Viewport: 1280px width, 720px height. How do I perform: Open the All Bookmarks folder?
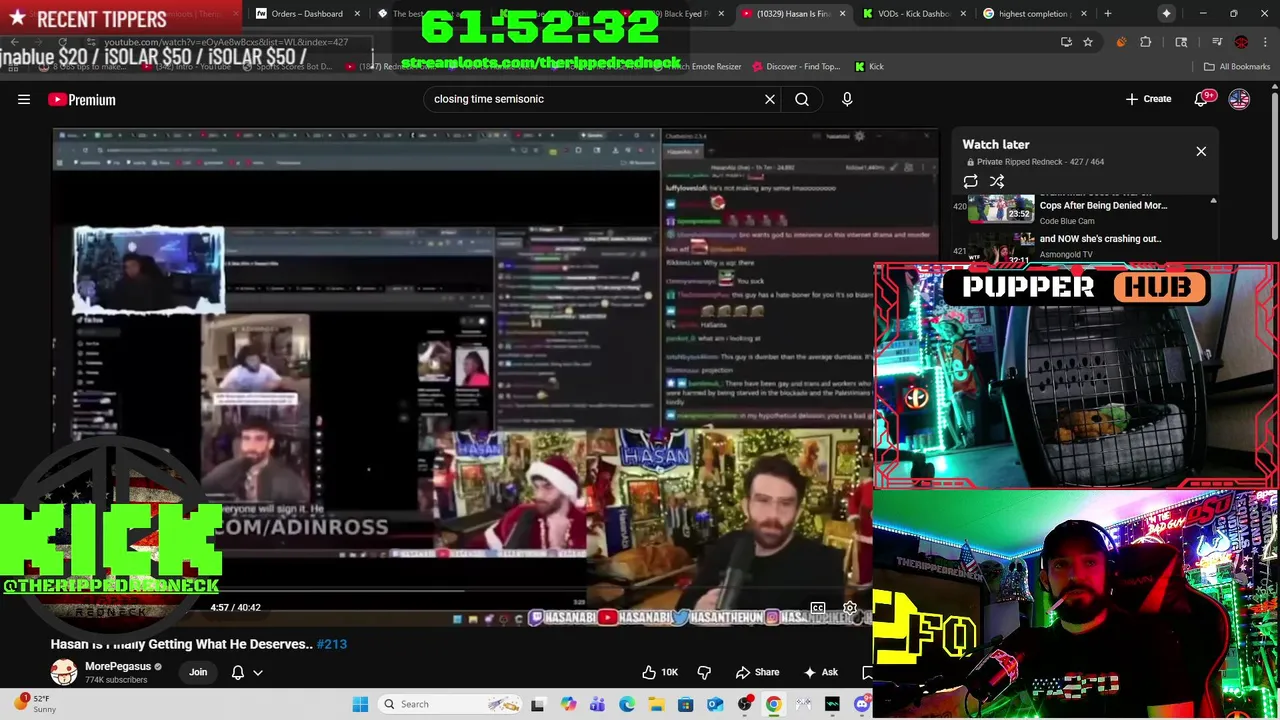1237,66
